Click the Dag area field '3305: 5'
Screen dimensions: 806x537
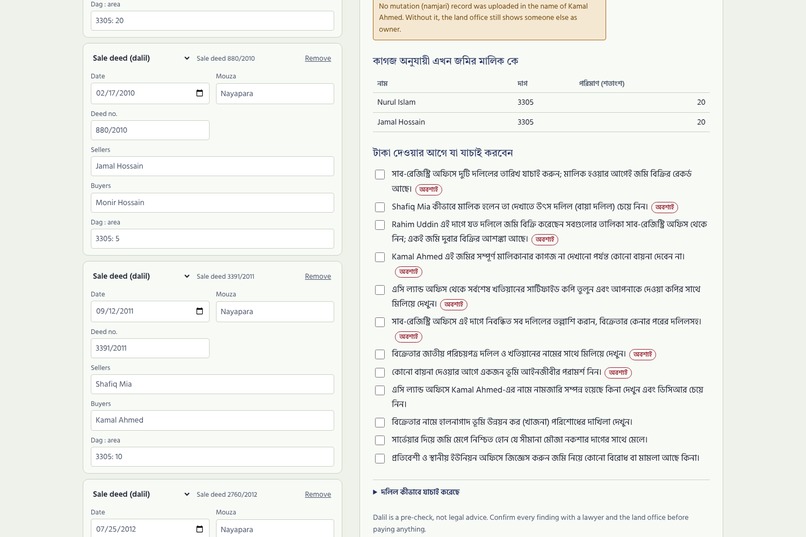(212, 238)
